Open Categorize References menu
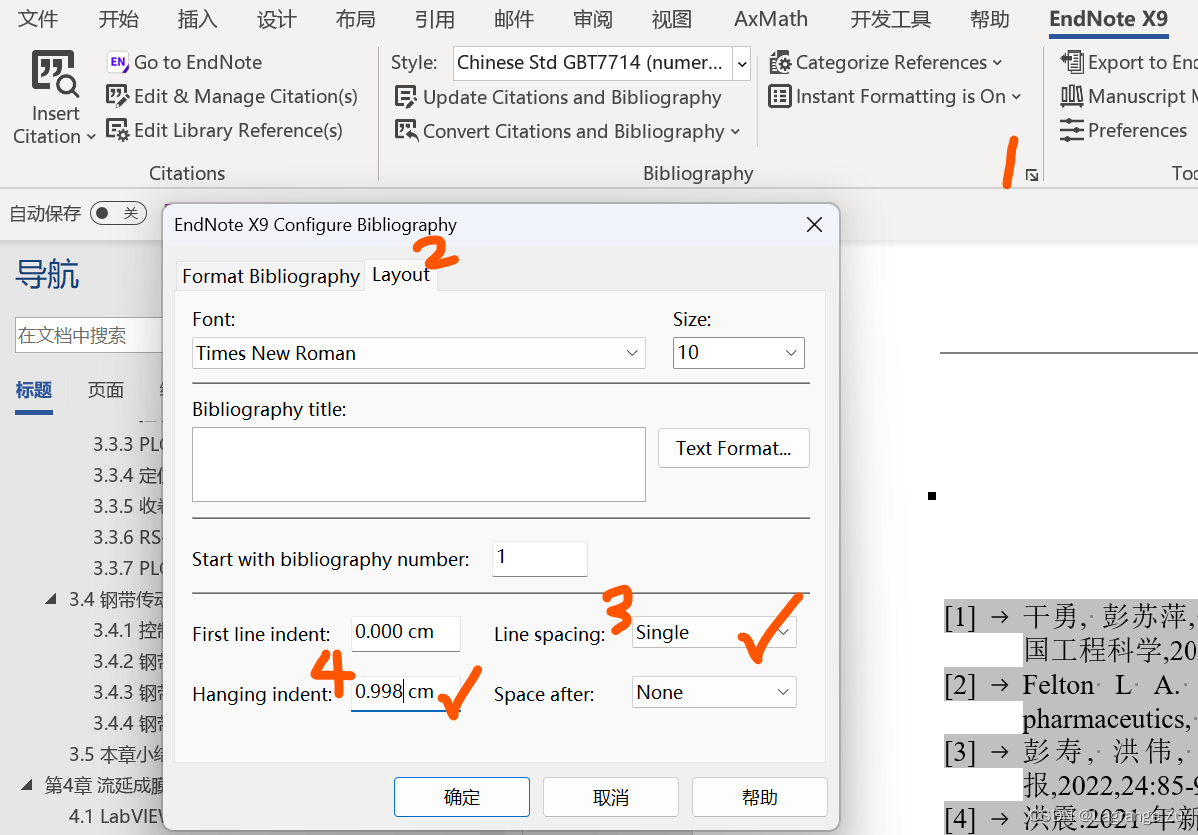The width and height of the screenshot is (1198, 835). 886,63
